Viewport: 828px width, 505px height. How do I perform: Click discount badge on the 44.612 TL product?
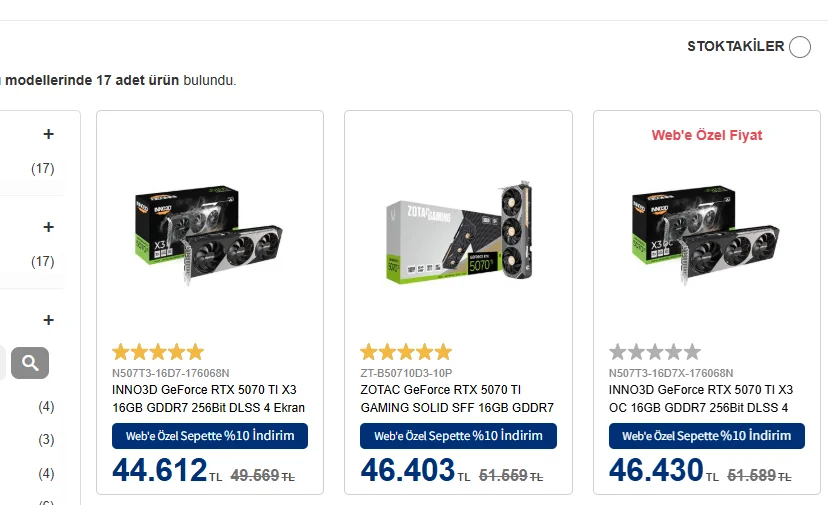(x=209, y=436)
